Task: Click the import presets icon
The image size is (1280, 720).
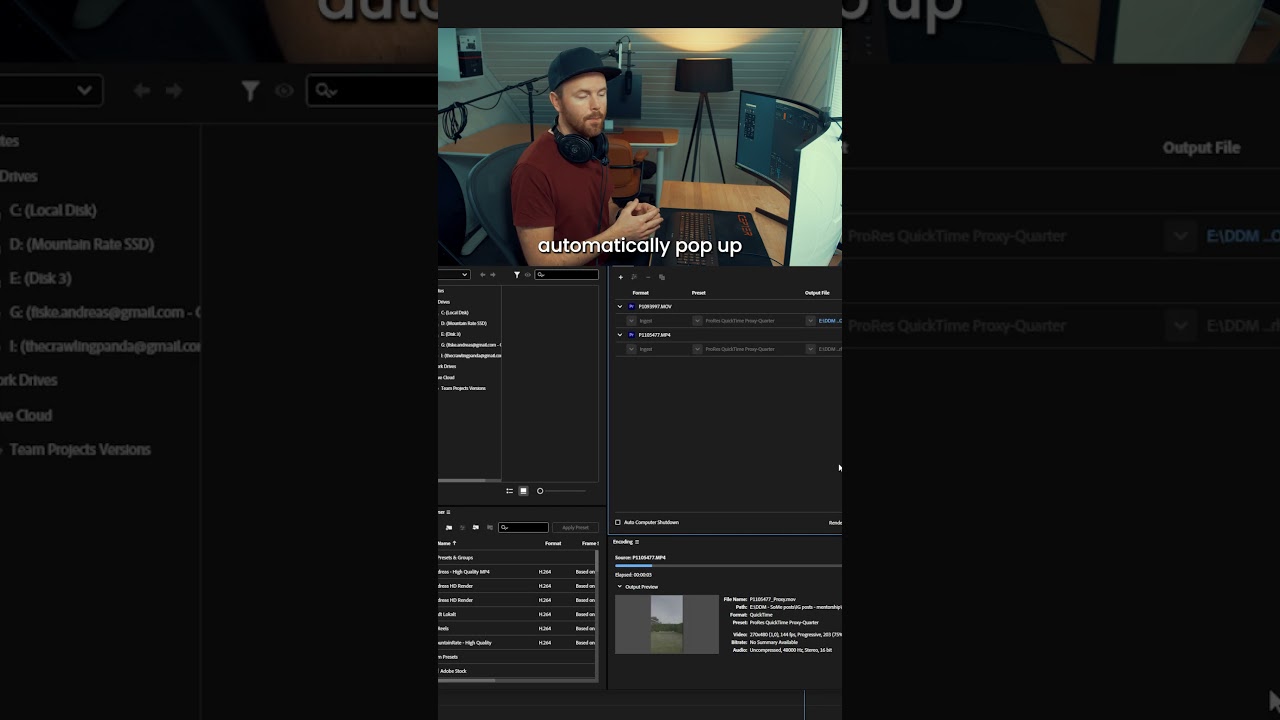Action: (476, 527)
